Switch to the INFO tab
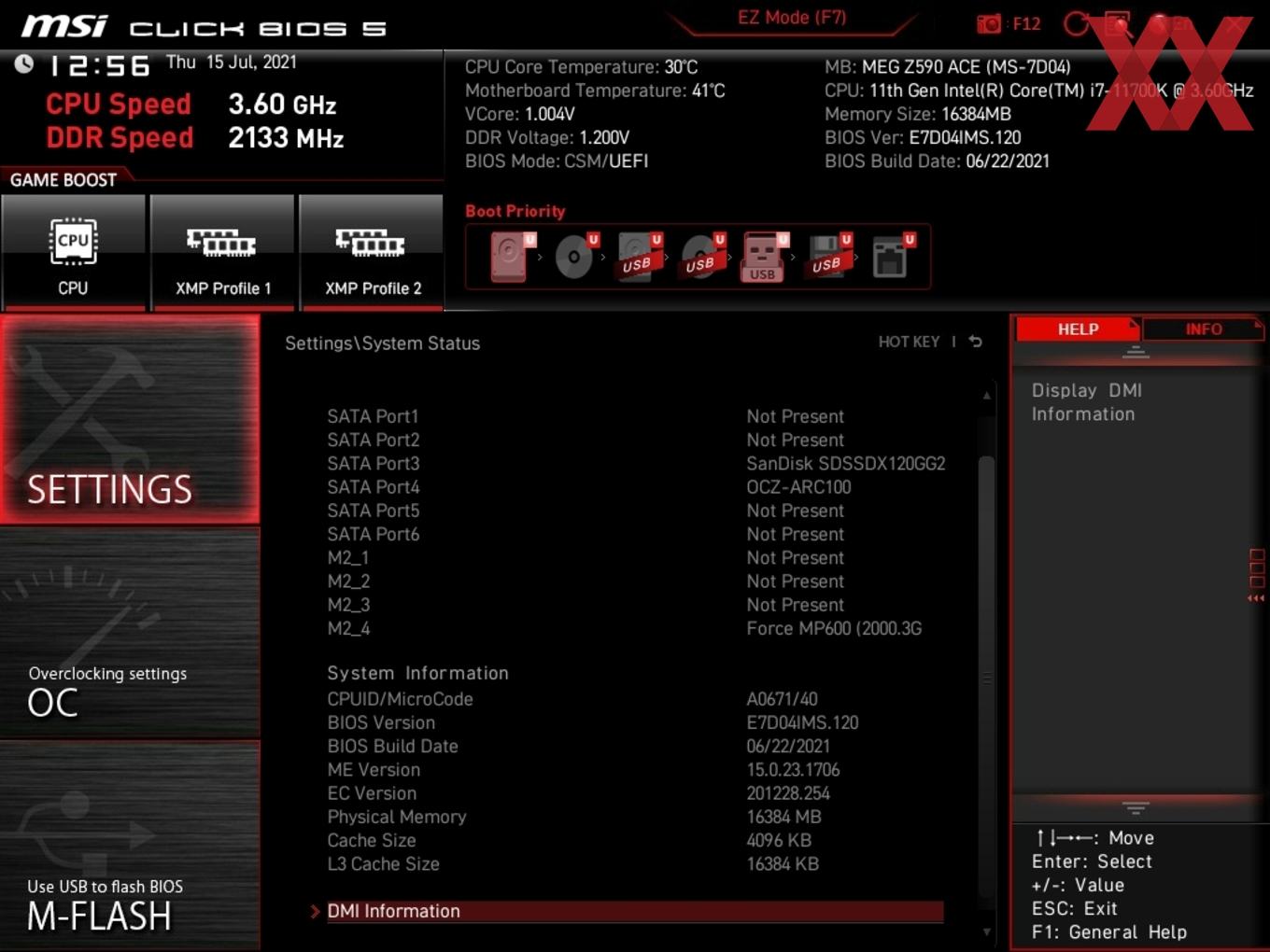The height and width of the screenshot is (952, 1270). coord(1203,329)
